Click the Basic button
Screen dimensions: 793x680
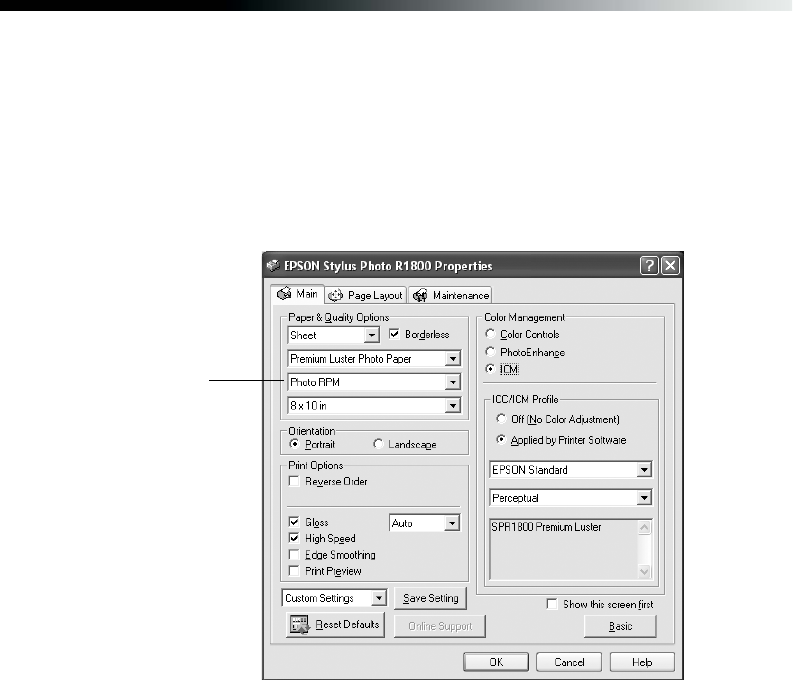(621, 626)
